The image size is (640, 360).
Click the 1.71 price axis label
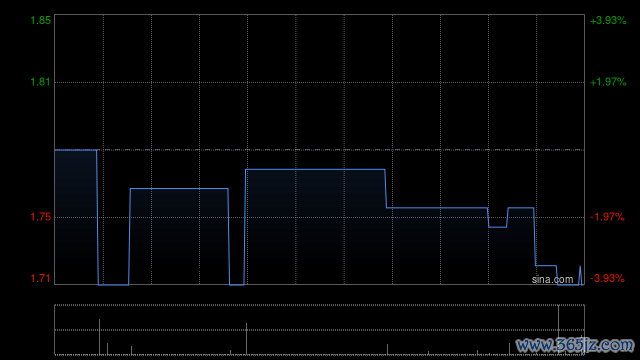point(41,278)
